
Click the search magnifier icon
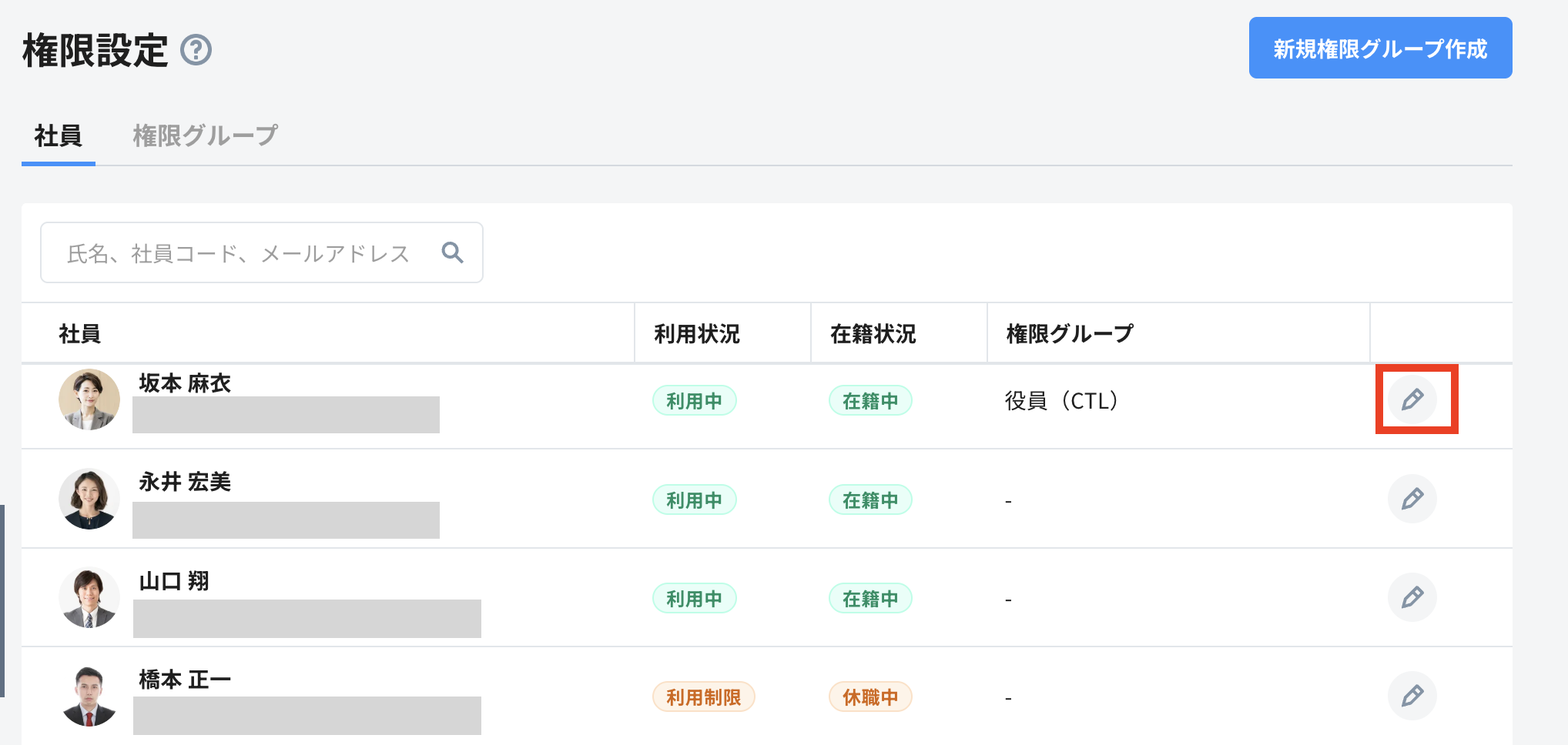[x=453, y=252]
